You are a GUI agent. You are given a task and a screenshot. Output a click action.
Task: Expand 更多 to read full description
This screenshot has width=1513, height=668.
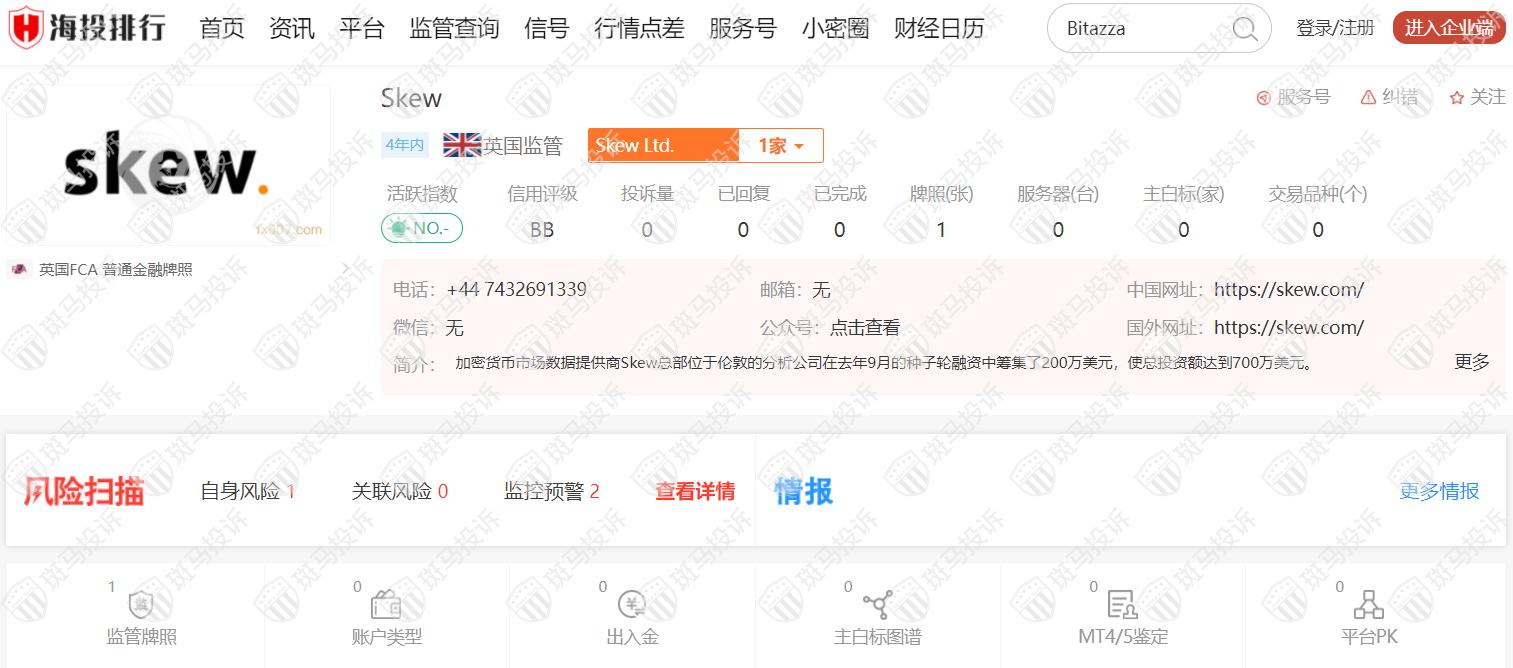pos(1471,362)
